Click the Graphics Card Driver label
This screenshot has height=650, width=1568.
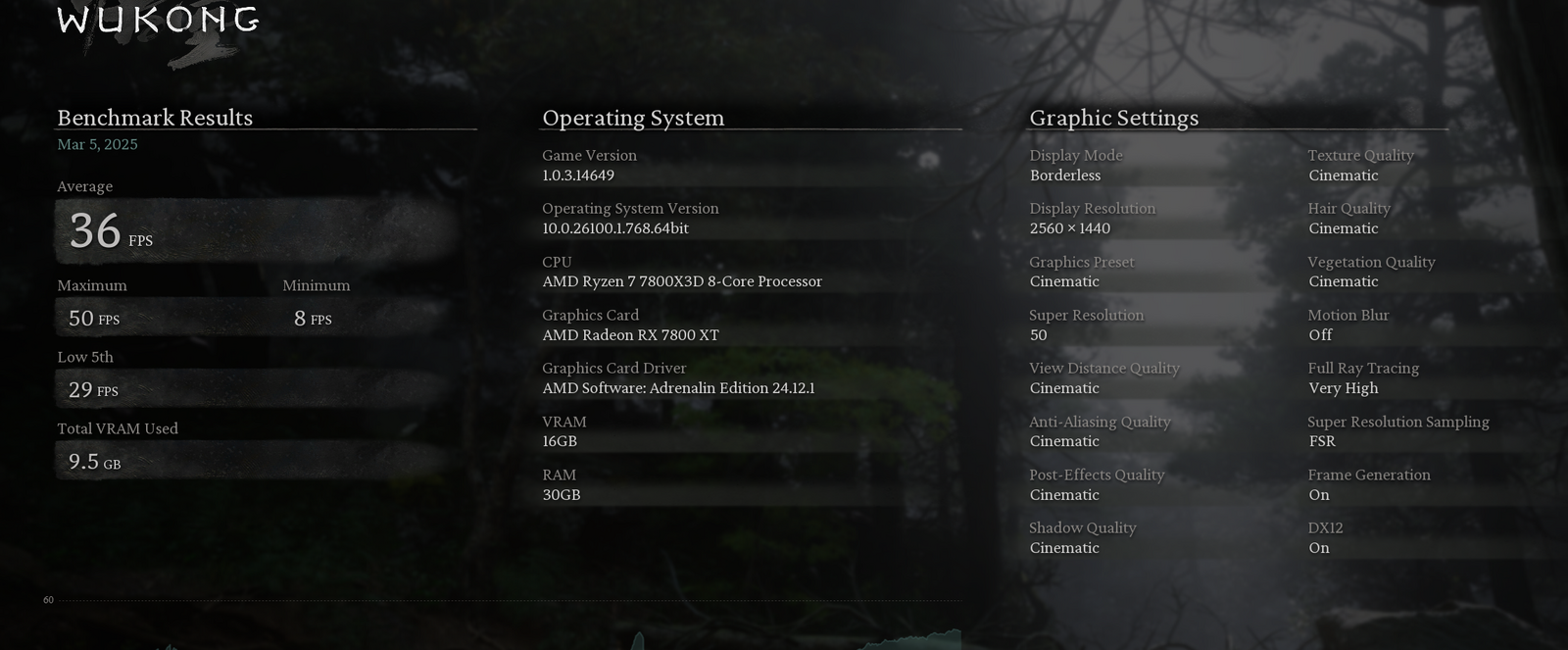pyautogui.click(x=614, y=368)
